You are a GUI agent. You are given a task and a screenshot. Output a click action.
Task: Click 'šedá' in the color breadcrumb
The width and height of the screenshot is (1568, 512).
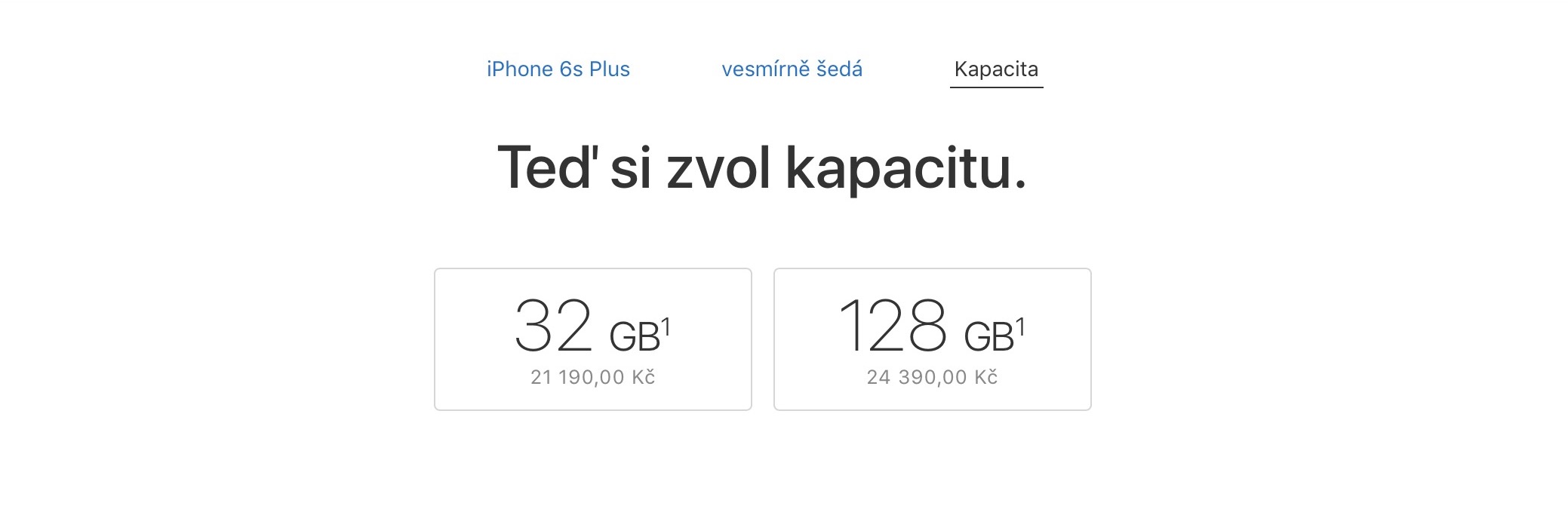(840, 69)
